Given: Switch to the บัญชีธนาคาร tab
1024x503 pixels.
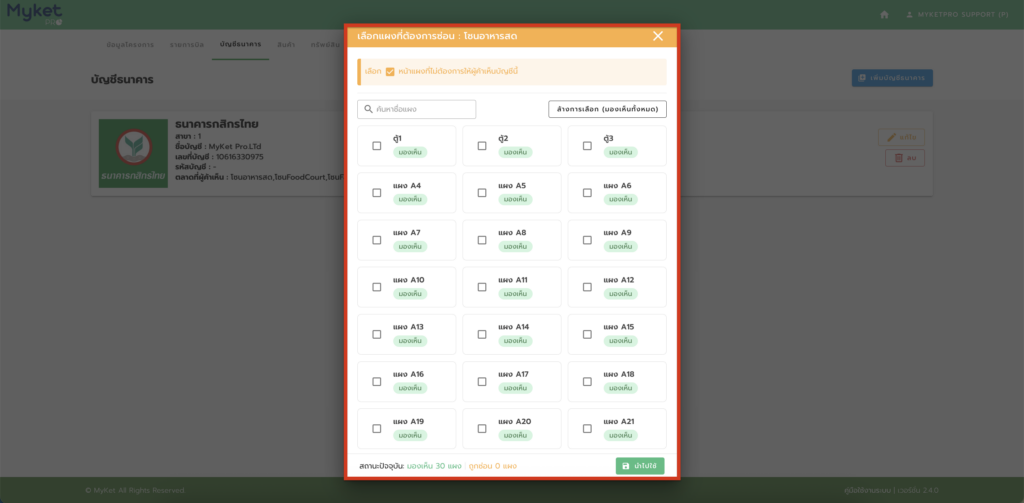Looking at the screenshot, I should pos(240,46).
